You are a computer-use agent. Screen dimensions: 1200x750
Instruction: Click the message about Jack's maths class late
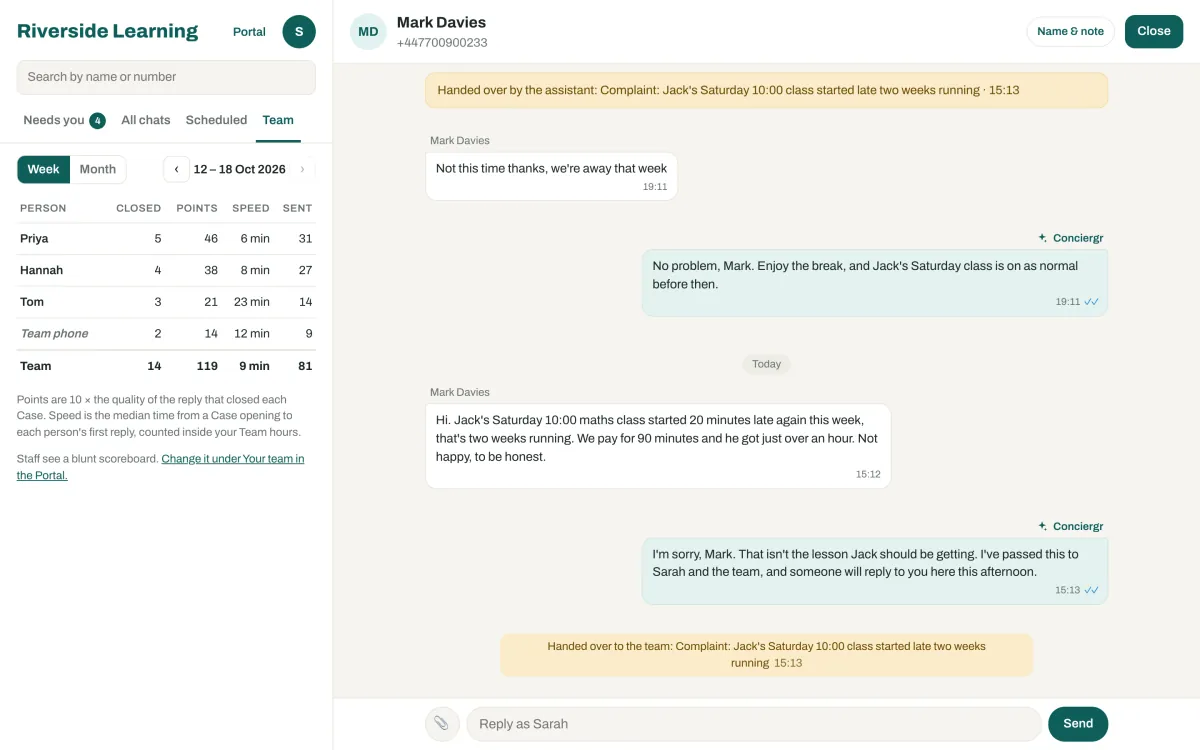point(658,446)
